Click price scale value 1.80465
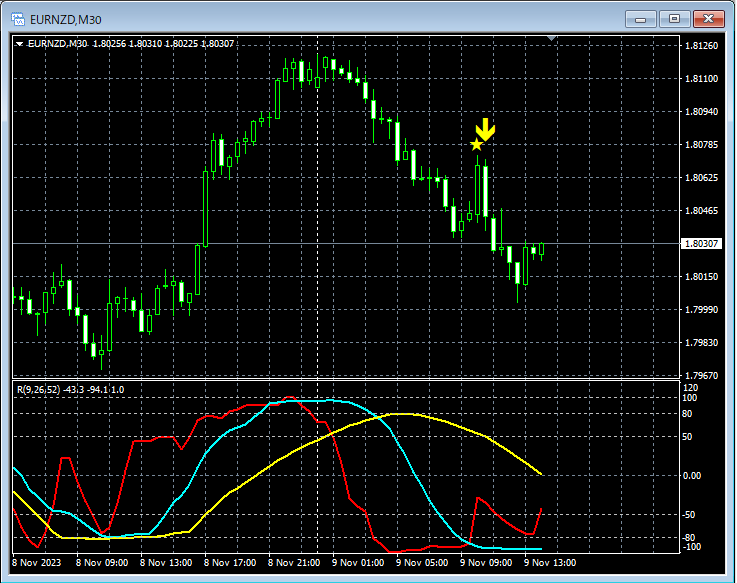The image size is (737, 583). pos(701,211)
